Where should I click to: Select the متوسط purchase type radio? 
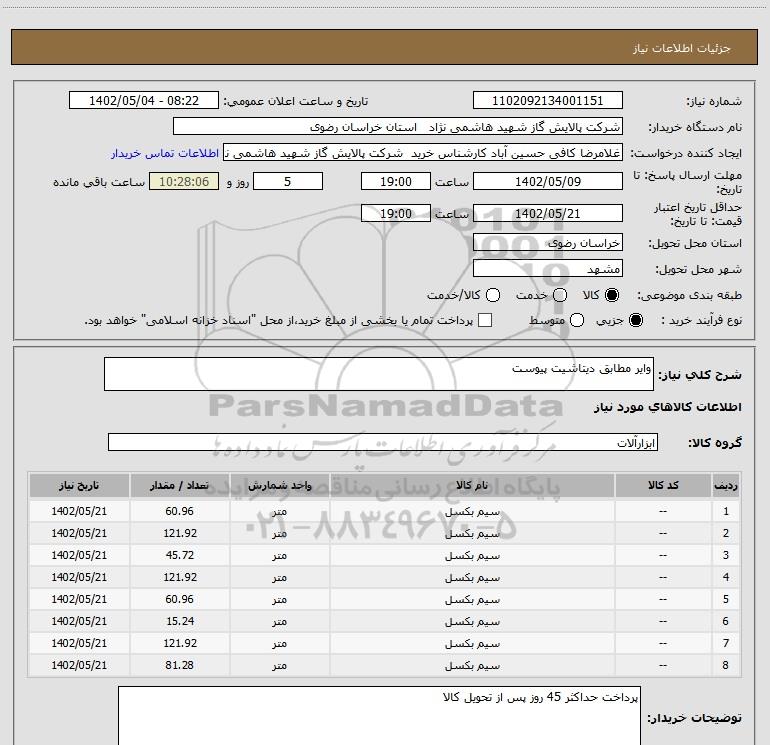click(577, 320)
